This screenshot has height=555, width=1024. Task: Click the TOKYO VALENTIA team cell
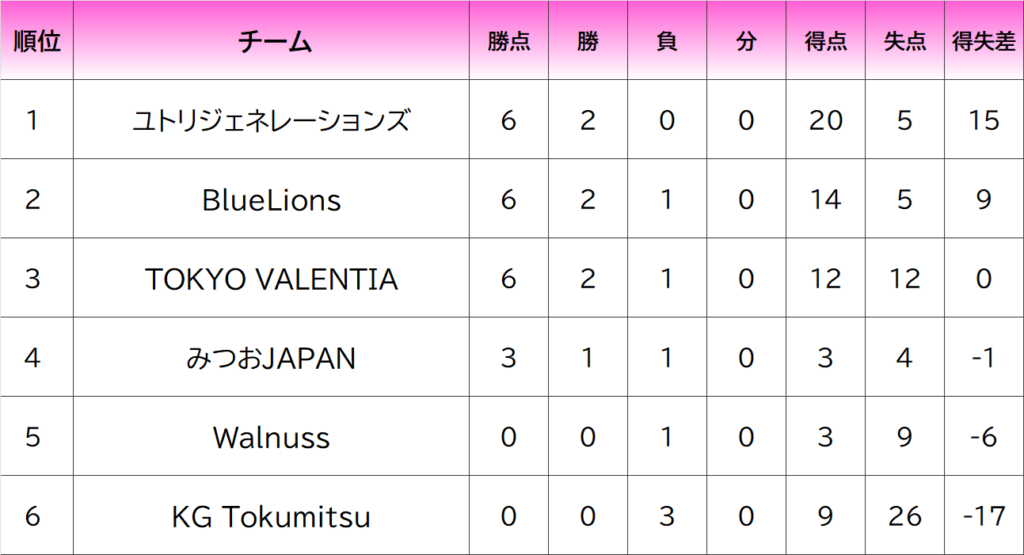271,278
